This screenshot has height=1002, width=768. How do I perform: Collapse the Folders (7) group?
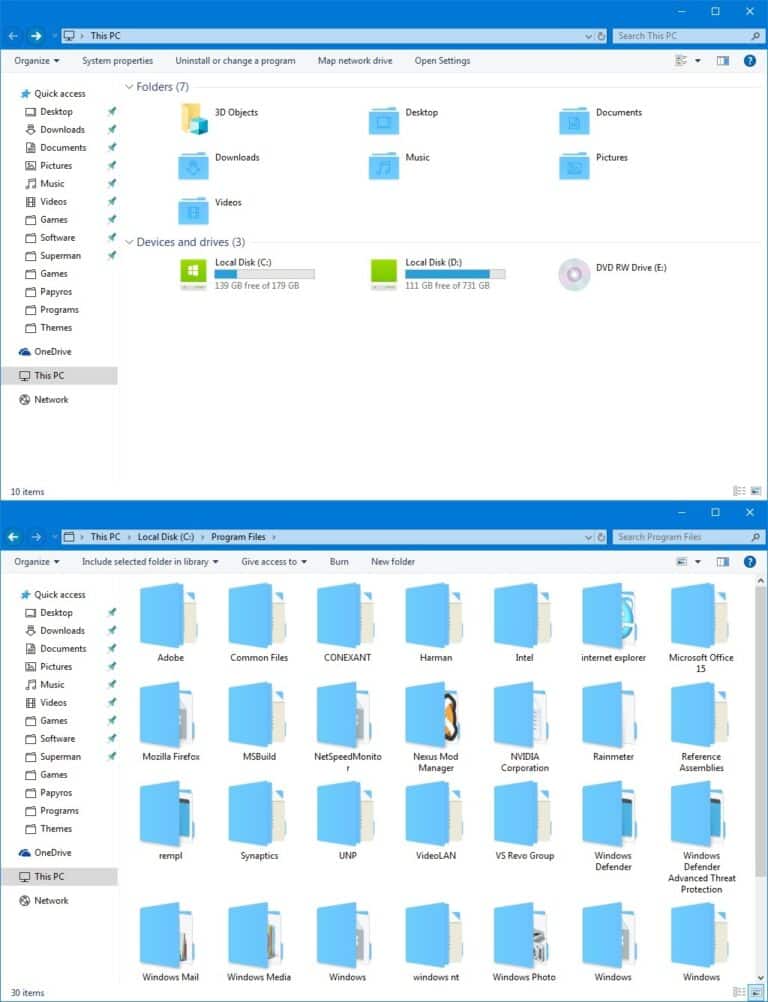129,87
